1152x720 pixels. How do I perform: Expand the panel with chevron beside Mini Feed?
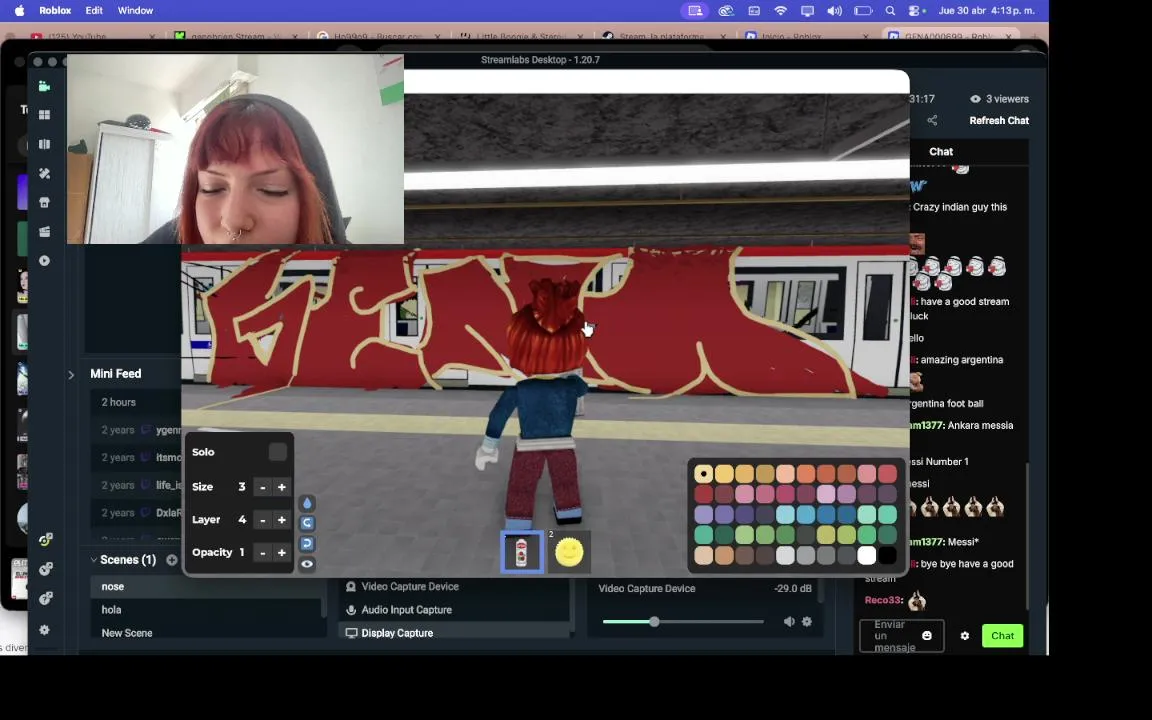coord(71,375)
